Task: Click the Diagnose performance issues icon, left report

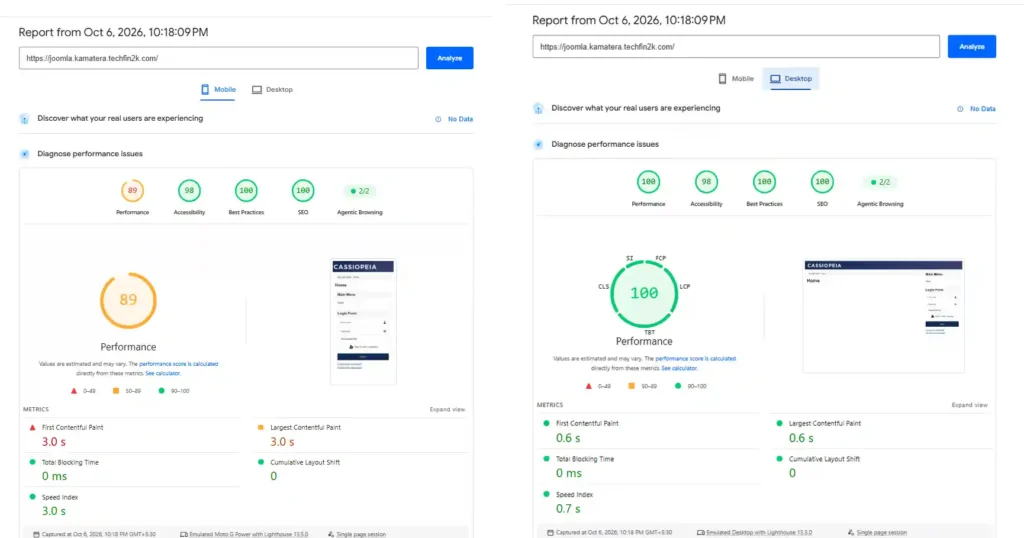Action: [24, 154]
